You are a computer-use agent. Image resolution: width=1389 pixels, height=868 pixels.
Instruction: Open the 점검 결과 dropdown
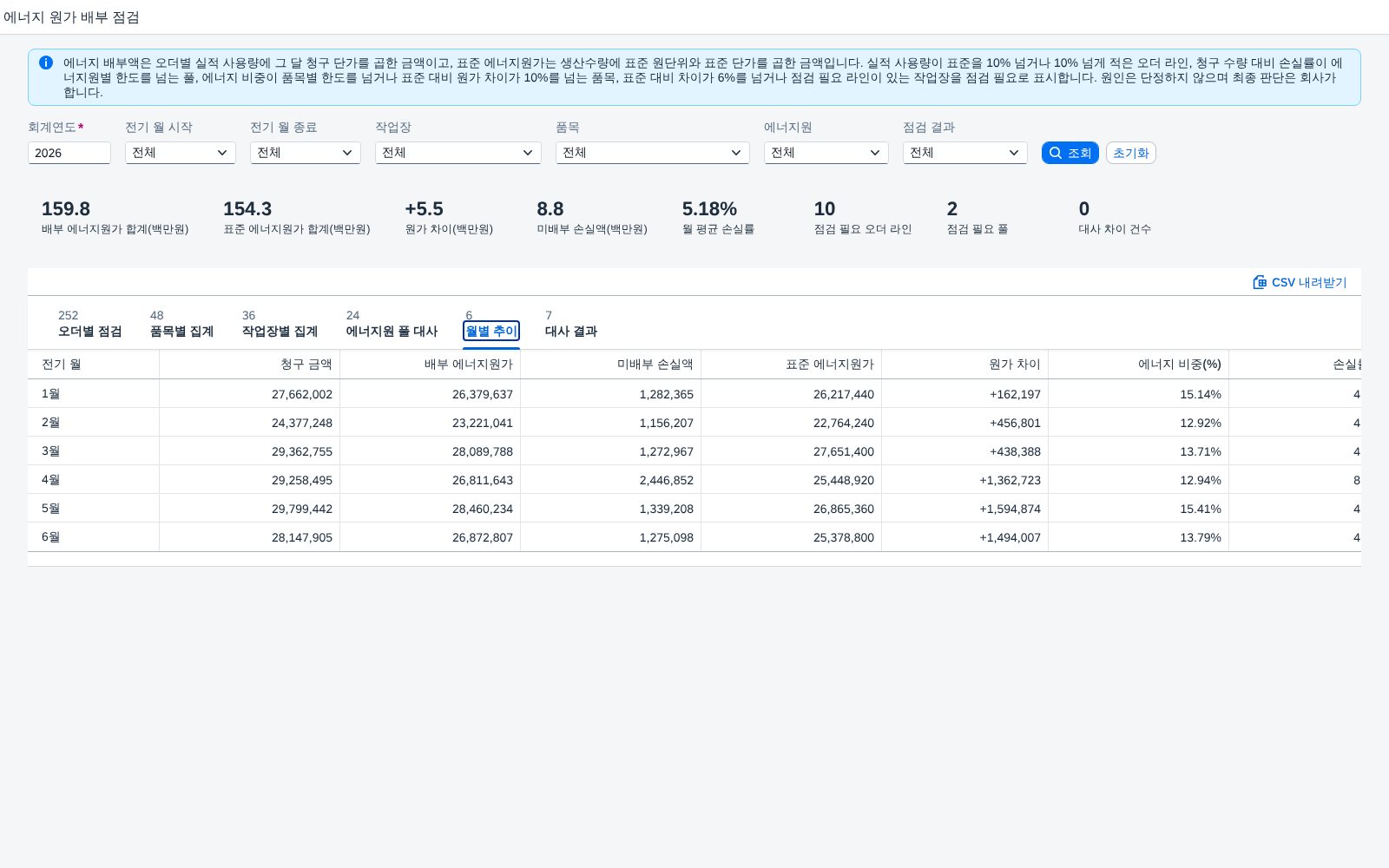coord(965,153)
